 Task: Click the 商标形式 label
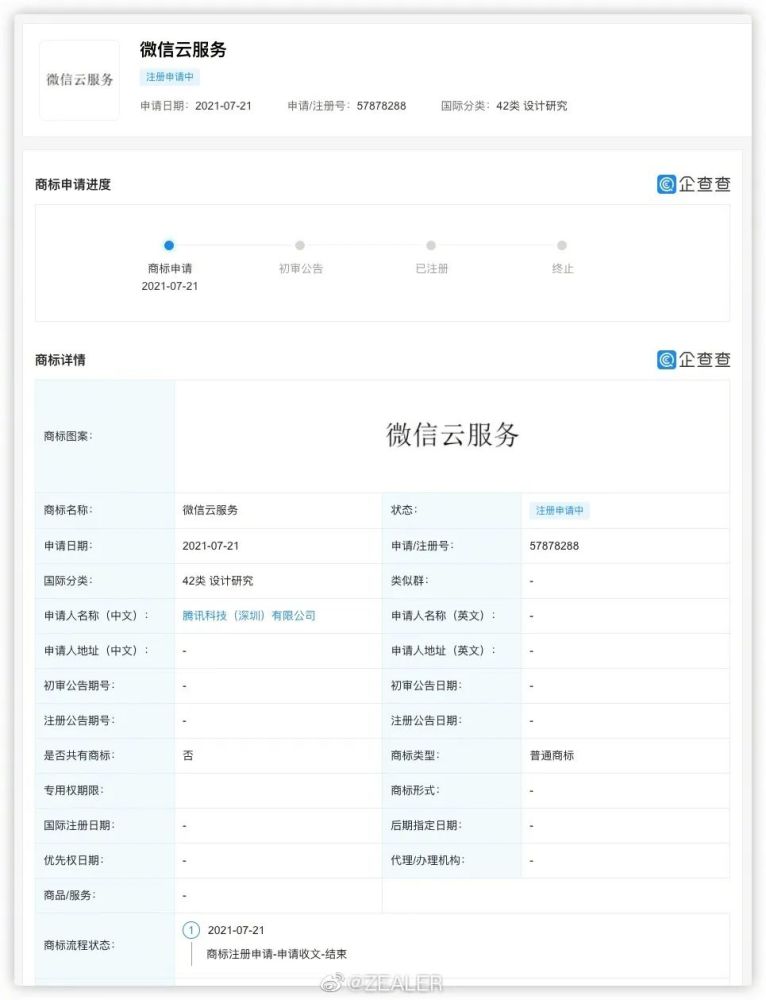415,790
